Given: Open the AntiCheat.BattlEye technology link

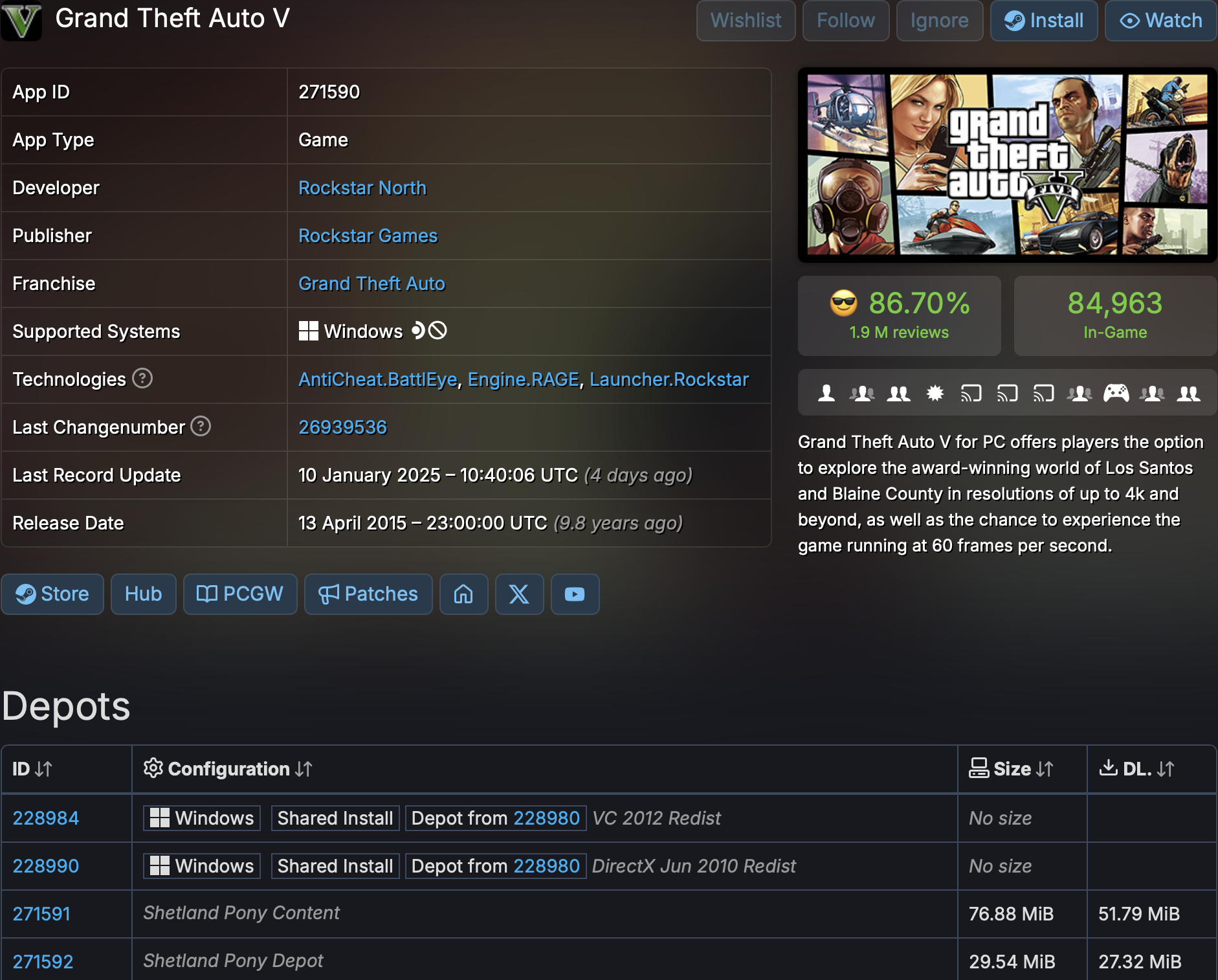Looking at the screenshot, I should [378, 379].
